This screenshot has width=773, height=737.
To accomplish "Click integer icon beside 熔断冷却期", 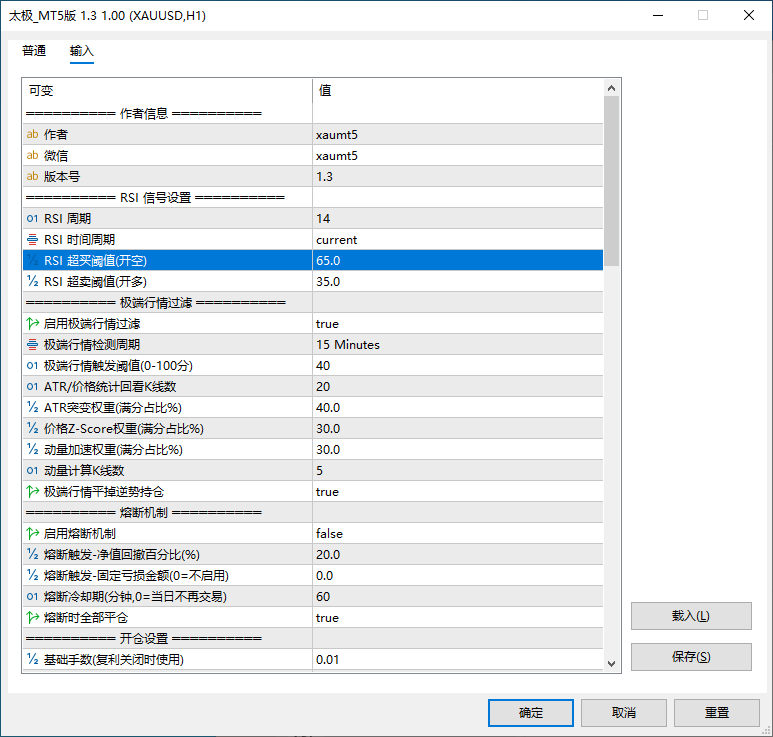I will pos(33,597).
